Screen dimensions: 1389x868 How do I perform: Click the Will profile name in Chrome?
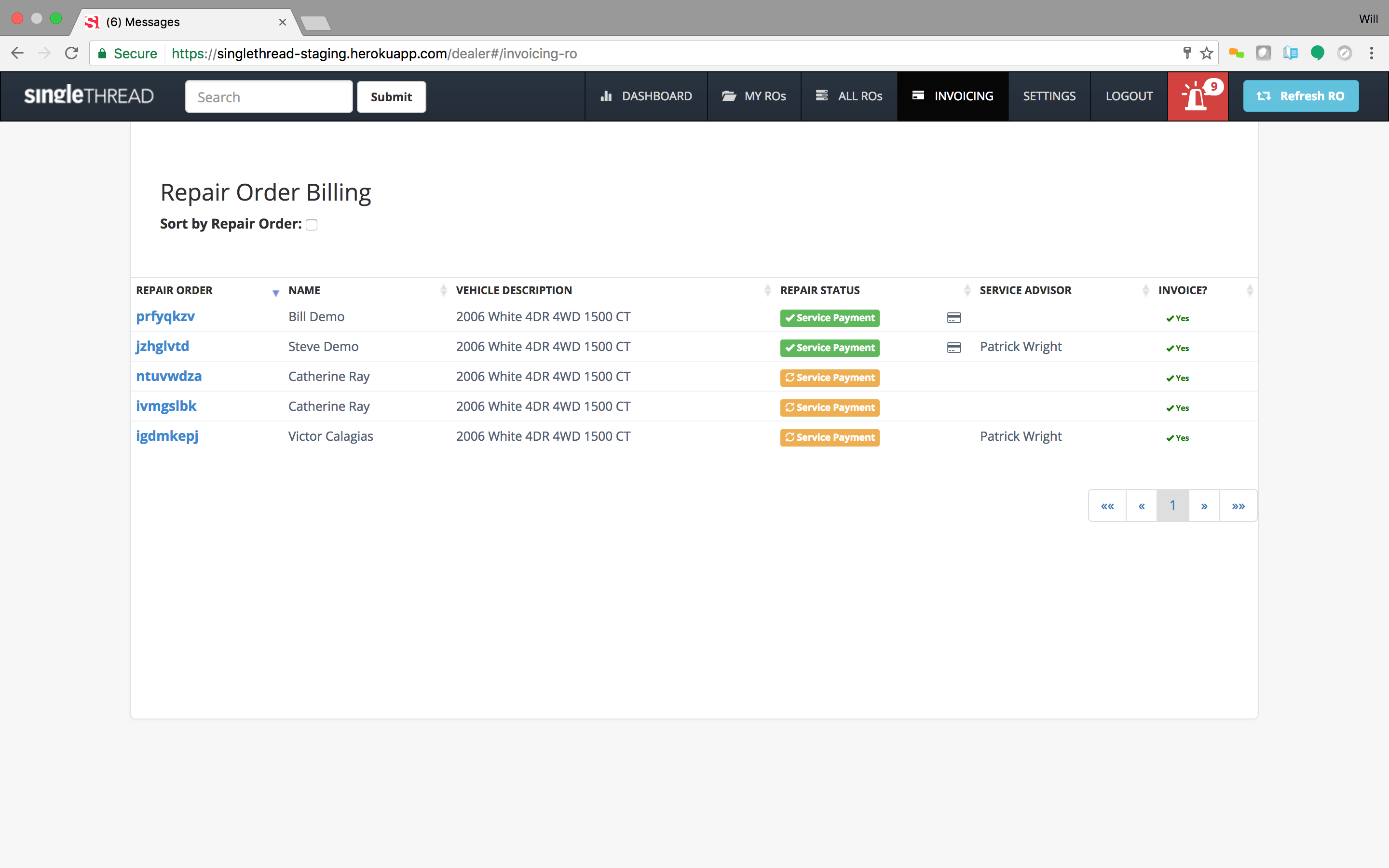coord(1368,19)
